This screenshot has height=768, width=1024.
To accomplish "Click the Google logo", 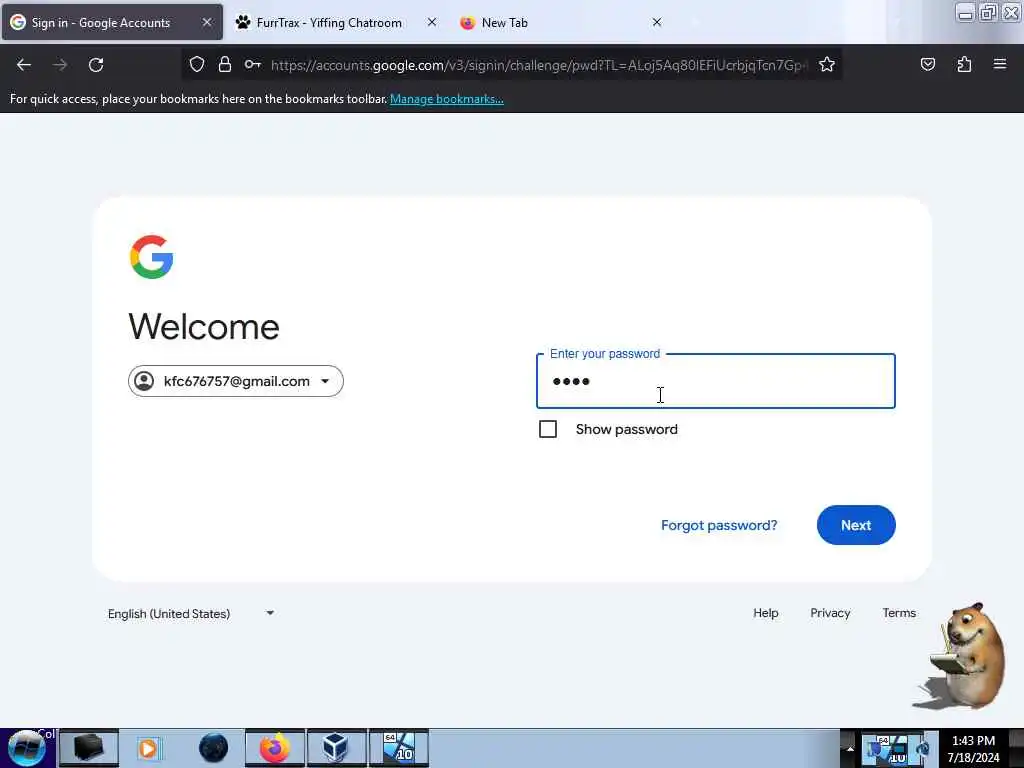I will pos(152,257).
